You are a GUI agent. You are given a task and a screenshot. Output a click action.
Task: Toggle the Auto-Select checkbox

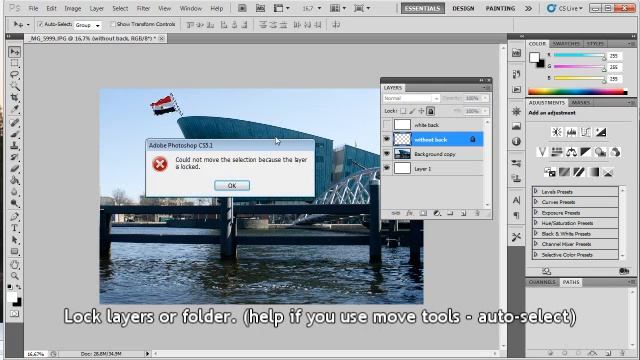(x=40, y=24)
